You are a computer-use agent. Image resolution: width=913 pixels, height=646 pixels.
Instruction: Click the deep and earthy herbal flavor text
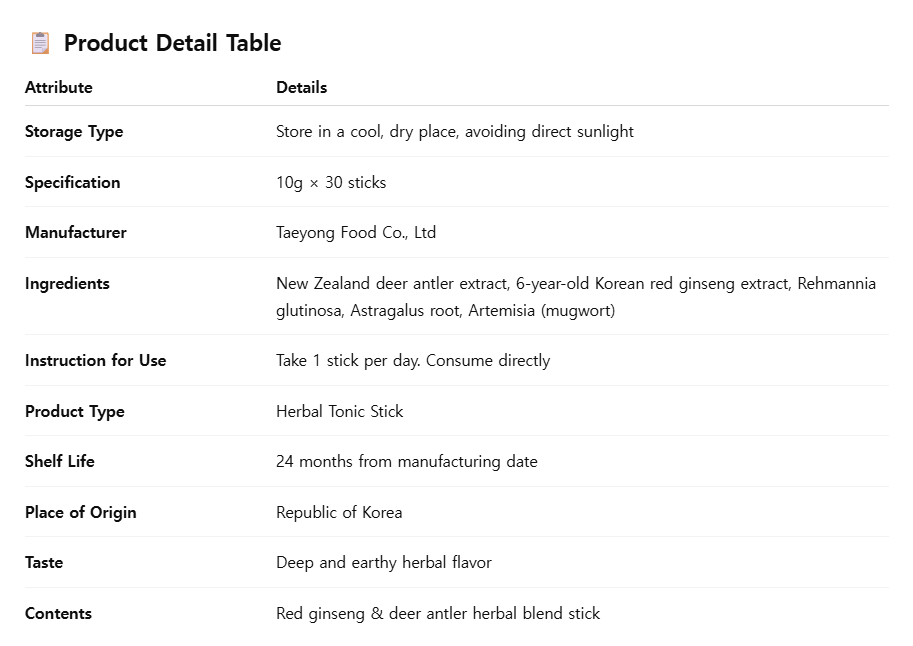[x=383, y=562]
